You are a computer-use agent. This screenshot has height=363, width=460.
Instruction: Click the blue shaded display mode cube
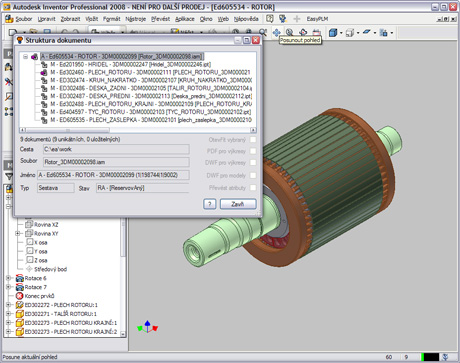[x=333, y=33]
